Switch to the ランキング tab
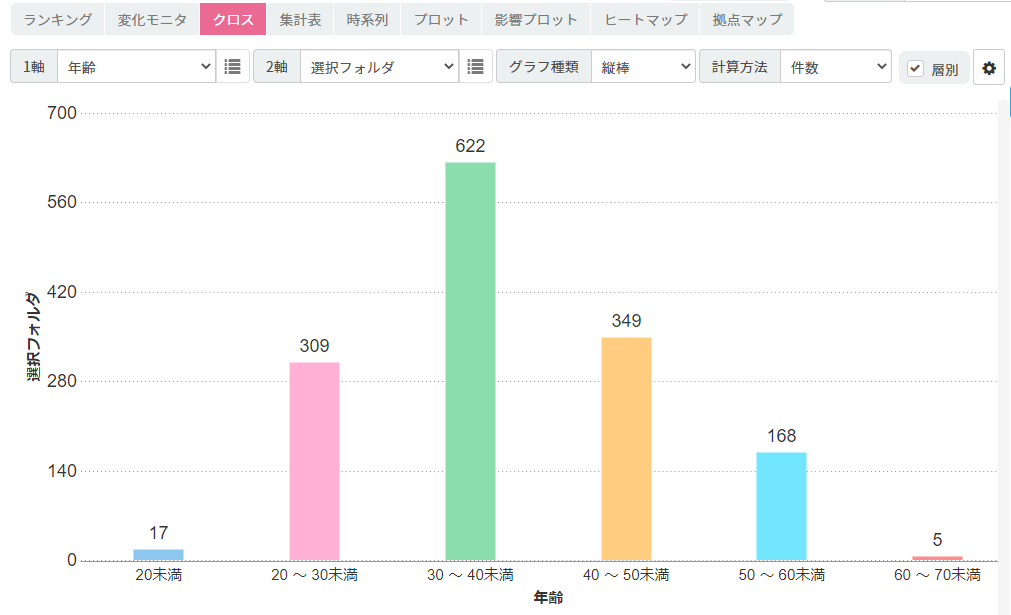The image size is (1011, 615). click(x=57, y=19)
